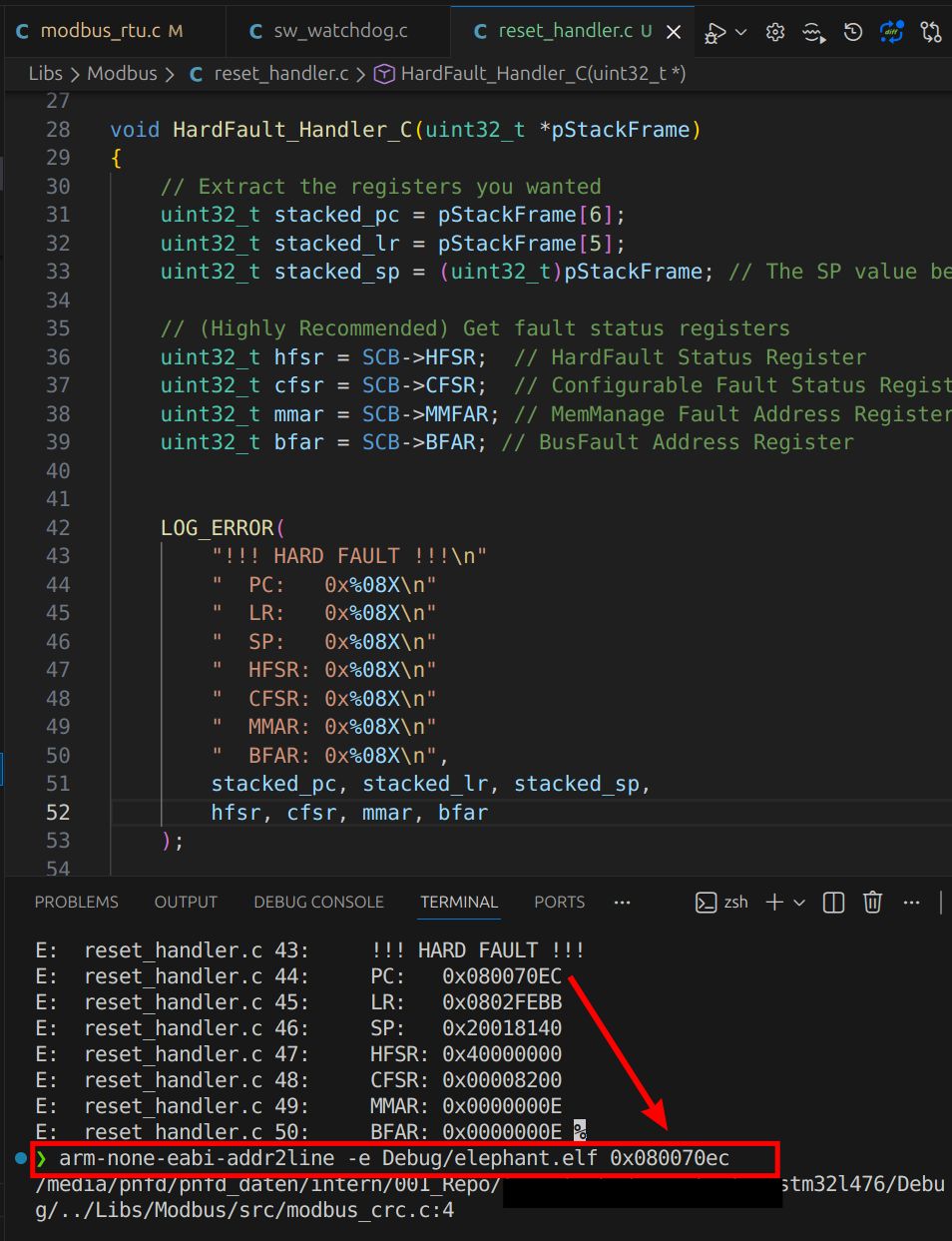The width and height of the screenshot is (952, 1241).
Task: Close the reset_handler.c editor tab
Action: tap(674, 32)
